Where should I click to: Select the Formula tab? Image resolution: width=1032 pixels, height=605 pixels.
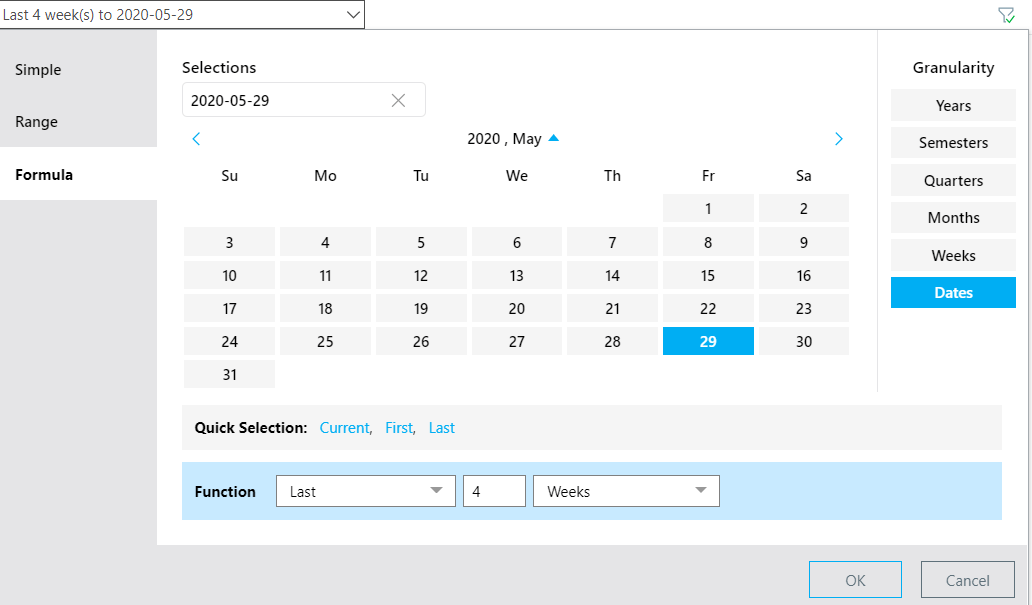[78, 174]
